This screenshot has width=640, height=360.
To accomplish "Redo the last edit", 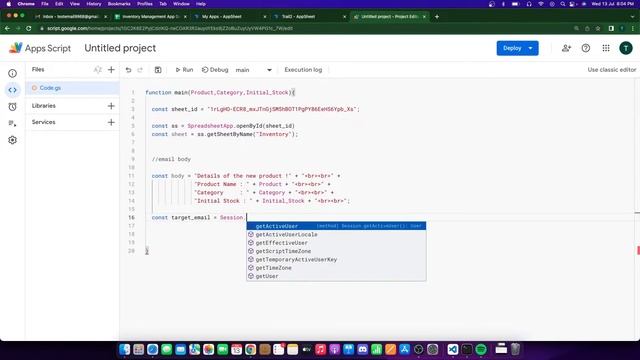I will point(140,70).
